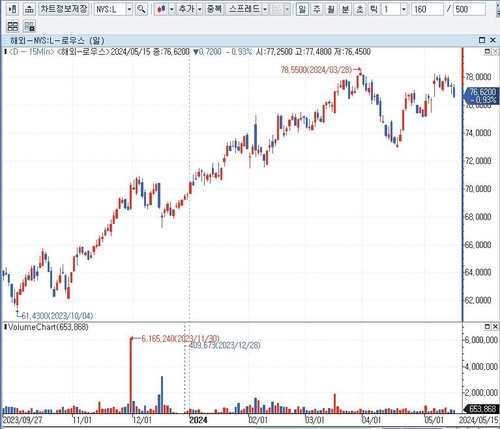Viewport: 500px width, 429px height.
Task: Open the 추가 dropdown arrow
Action: (200, 9)
